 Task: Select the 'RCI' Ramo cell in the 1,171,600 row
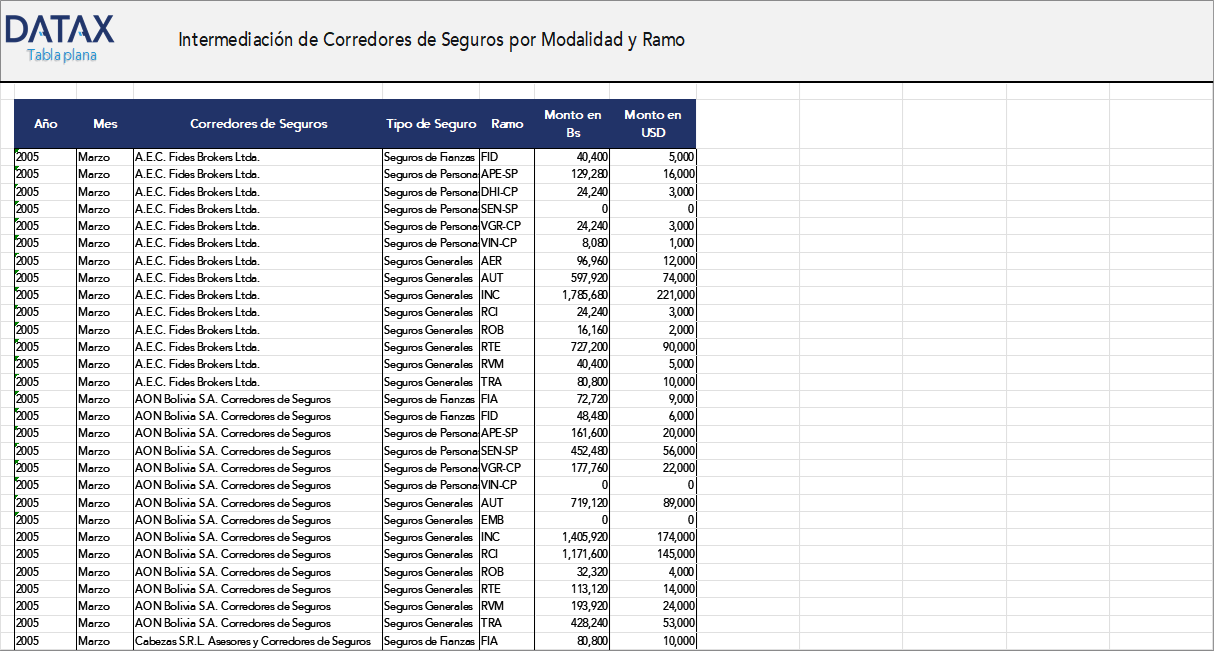[x=507, y=554]
